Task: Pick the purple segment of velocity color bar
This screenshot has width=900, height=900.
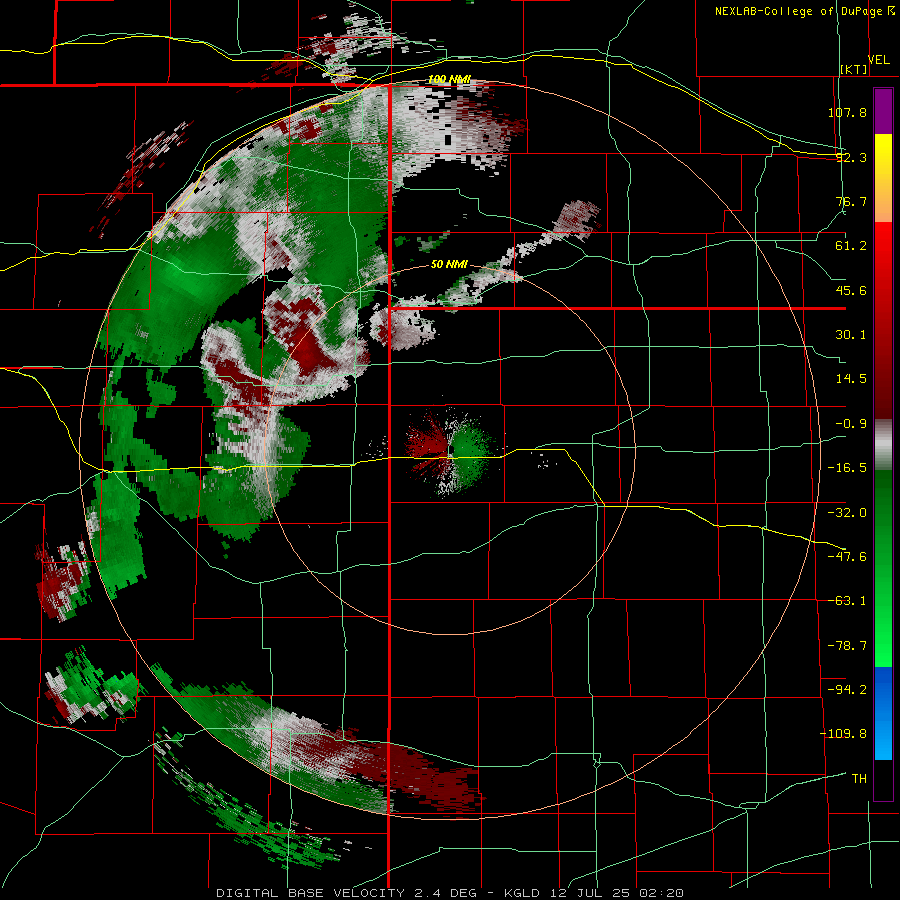Action: (883, 111)
